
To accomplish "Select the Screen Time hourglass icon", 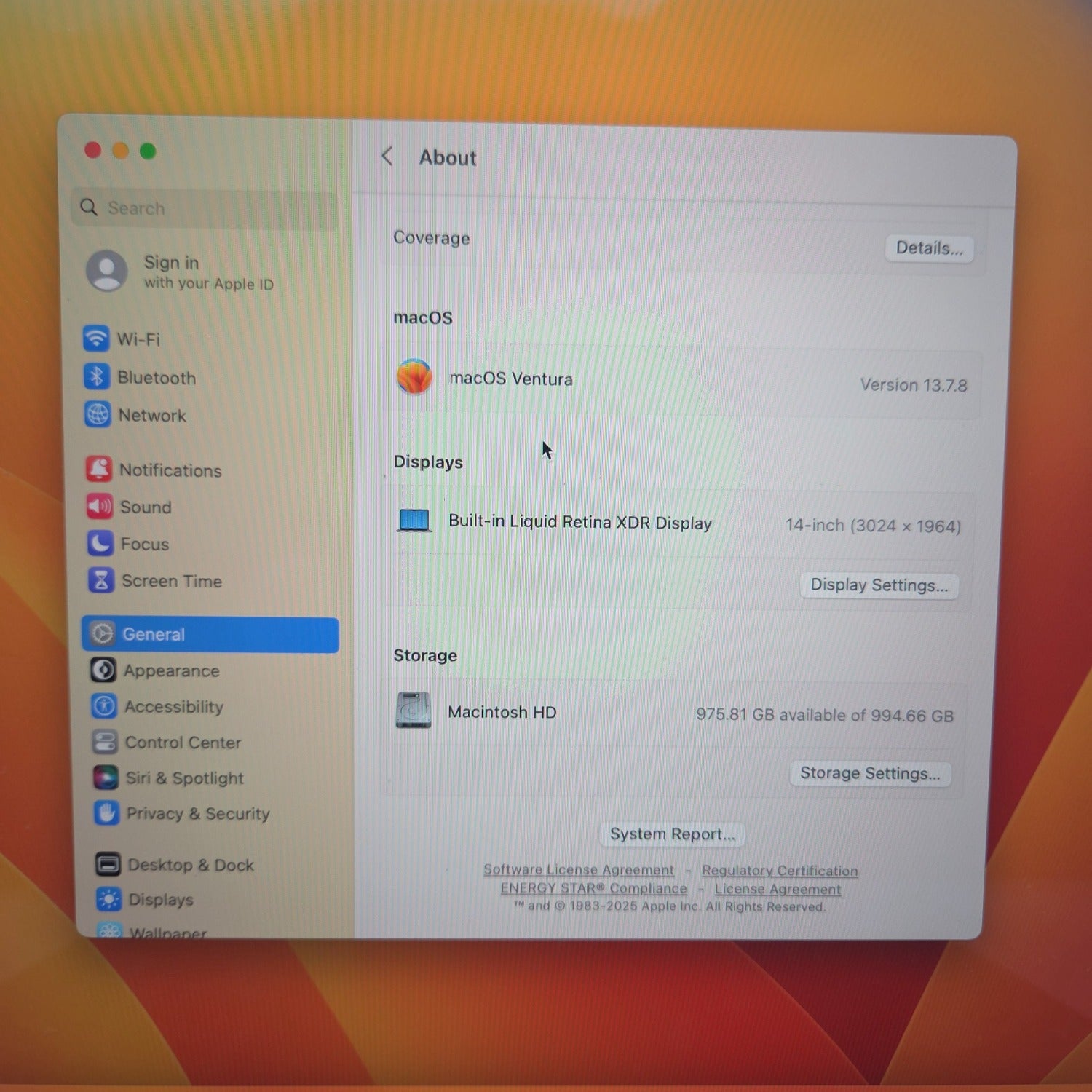I will pos(101,580).
